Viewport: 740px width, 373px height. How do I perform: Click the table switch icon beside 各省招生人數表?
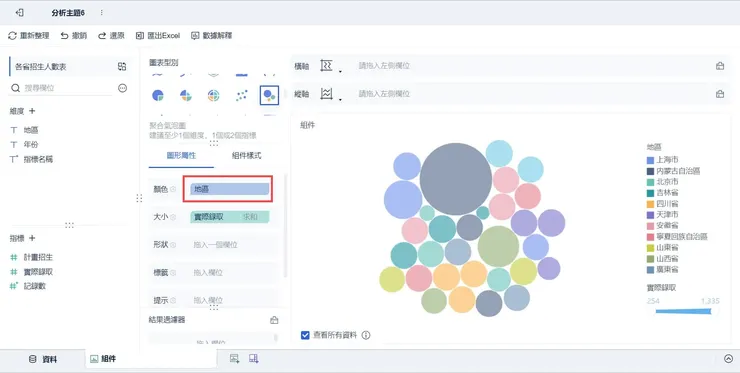(x=122, y=67)
